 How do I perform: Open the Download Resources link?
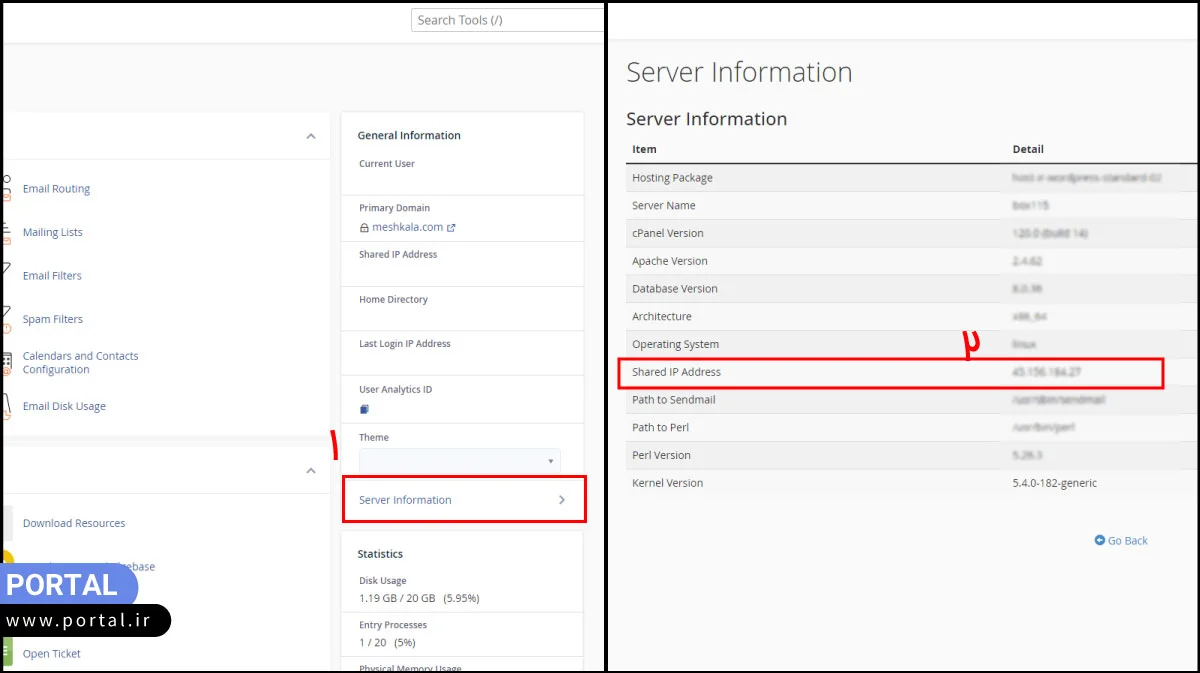74,523
